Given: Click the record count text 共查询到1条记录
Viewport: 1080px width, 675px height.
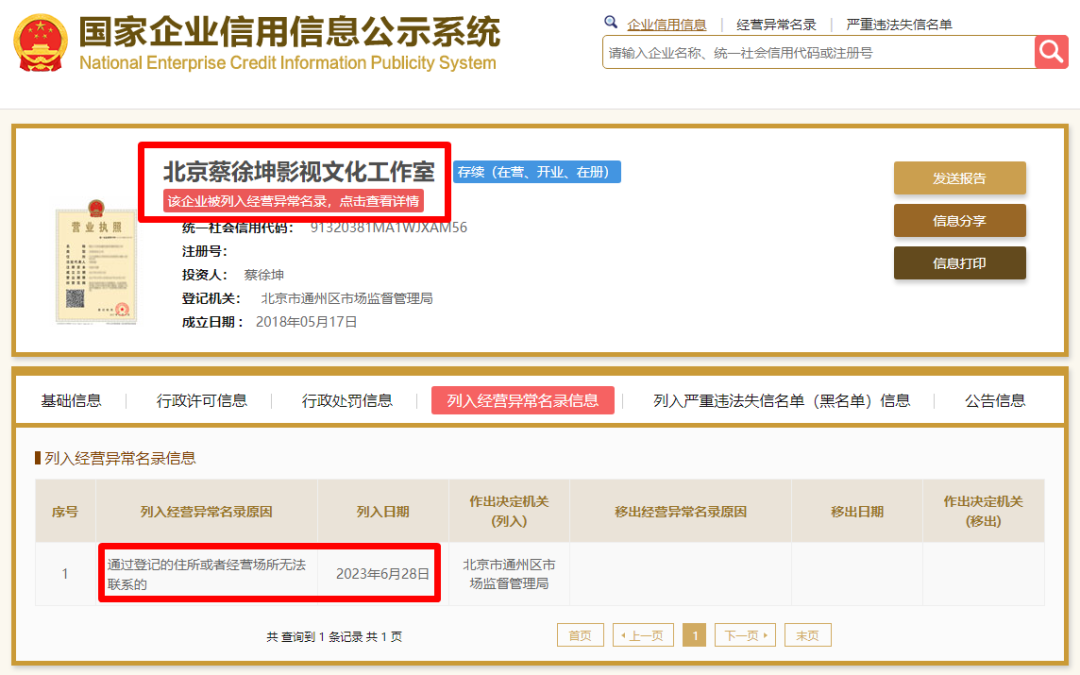Looking at the screenshot, I should click(314, 637).
